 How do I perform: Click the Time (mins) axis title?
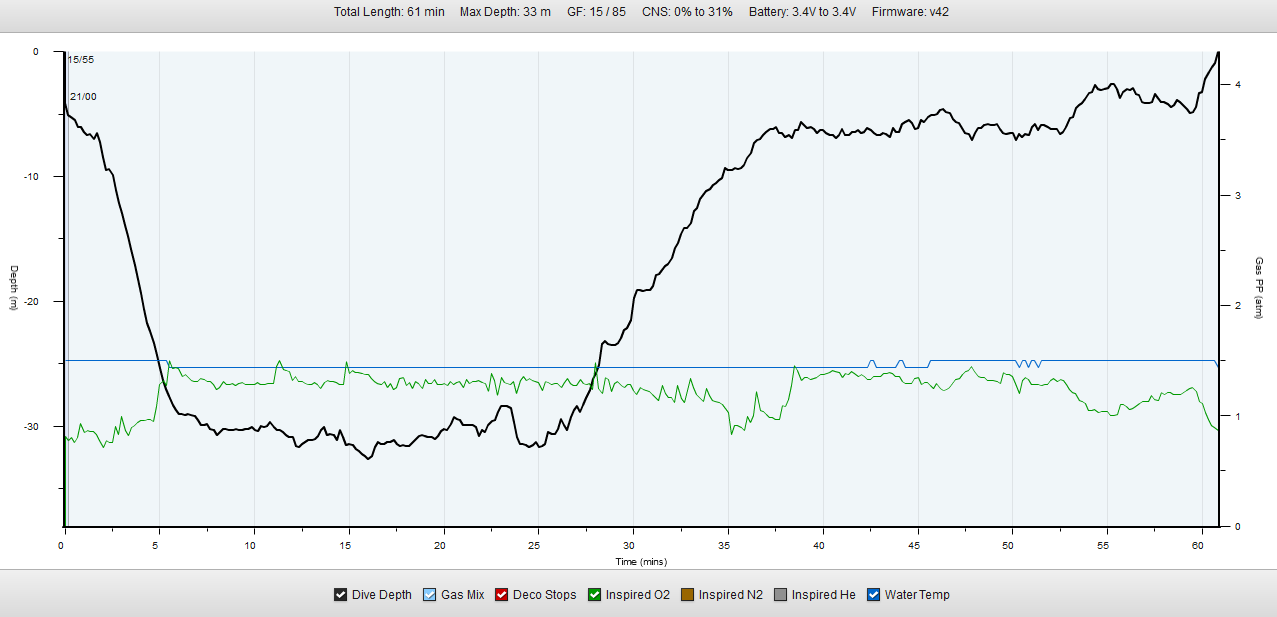pos(640,562)
